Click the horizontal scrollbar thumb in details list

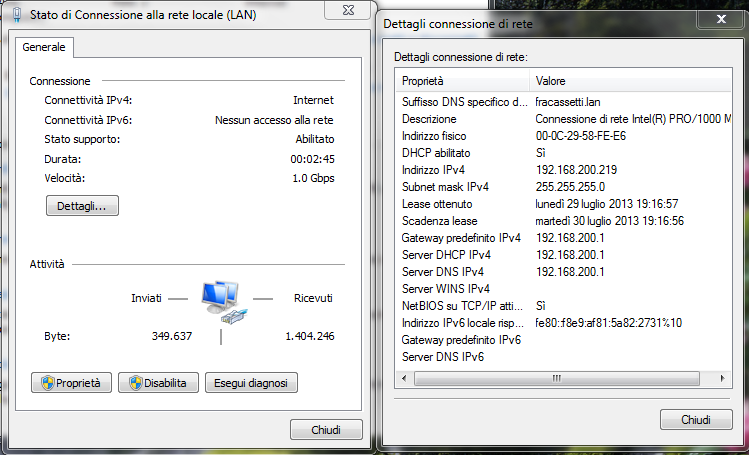click(556, 378)
